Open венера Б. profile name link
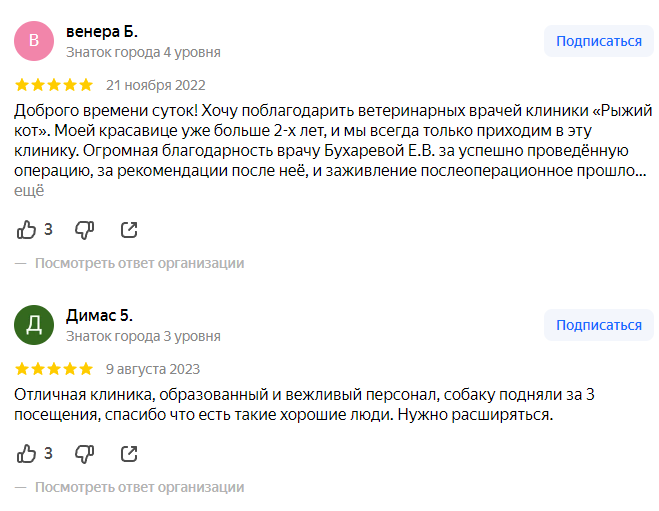Screen dimensions: 659x511 click(x=102, y=32)
